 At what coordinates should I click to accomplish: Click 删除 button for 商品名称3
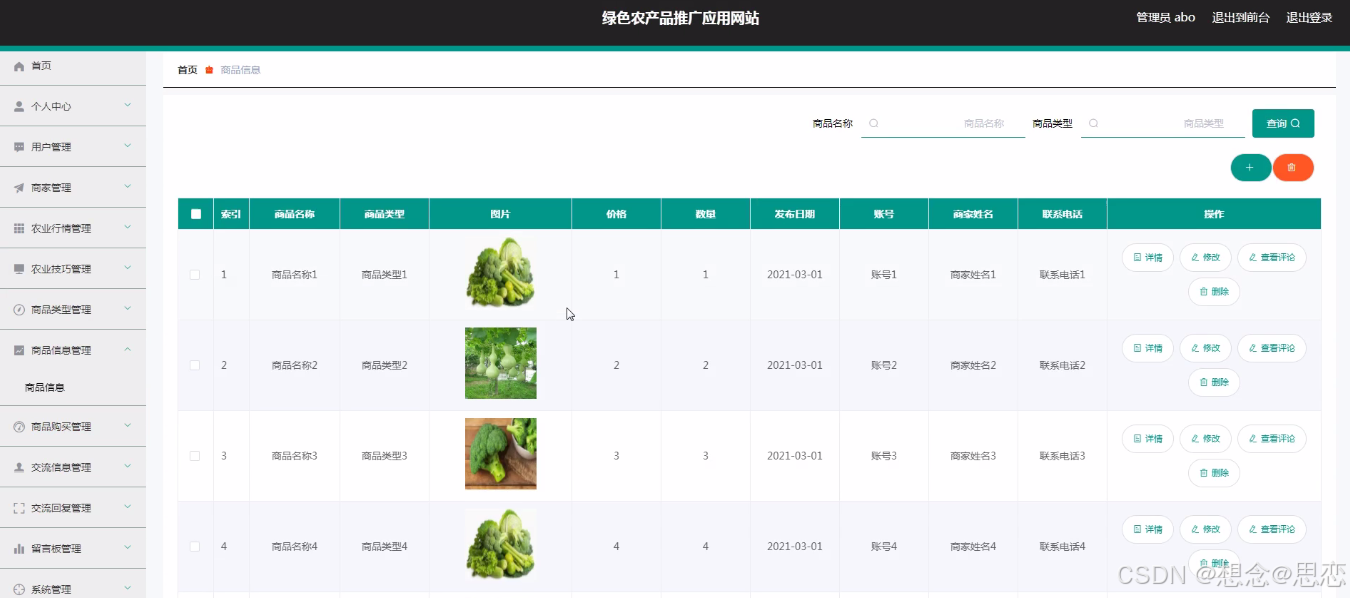click(1214, 473)
